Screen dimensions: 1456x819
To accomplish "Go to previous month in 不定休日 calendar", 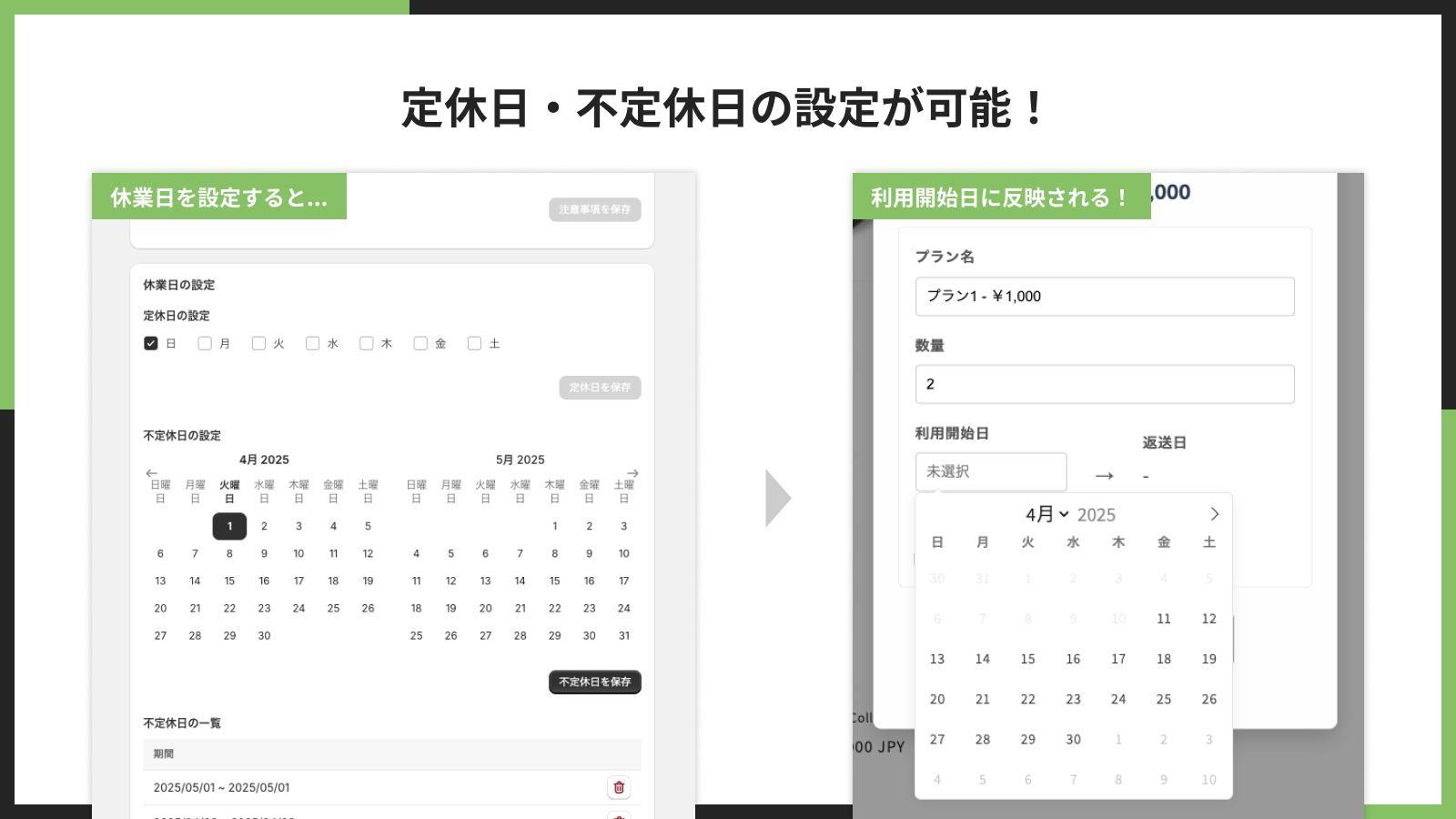I will tap(153, 472).
